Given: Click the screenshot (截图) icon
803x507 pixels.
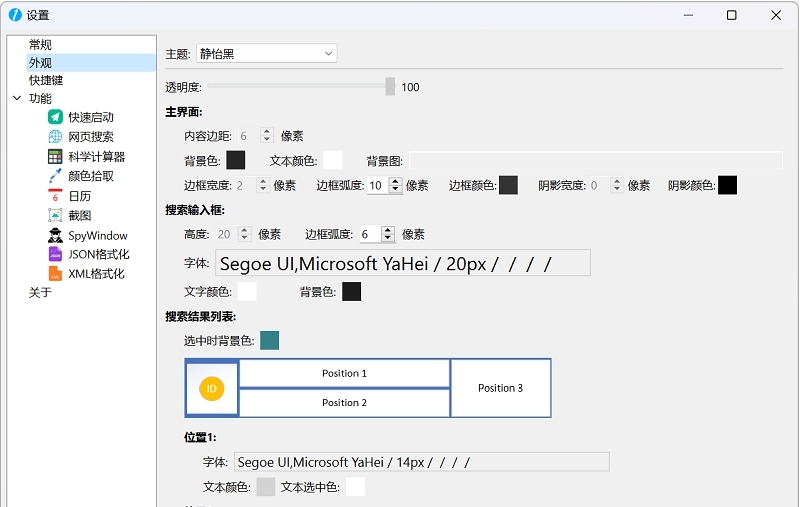Looking at the screenshot, I should coord(55,215).
